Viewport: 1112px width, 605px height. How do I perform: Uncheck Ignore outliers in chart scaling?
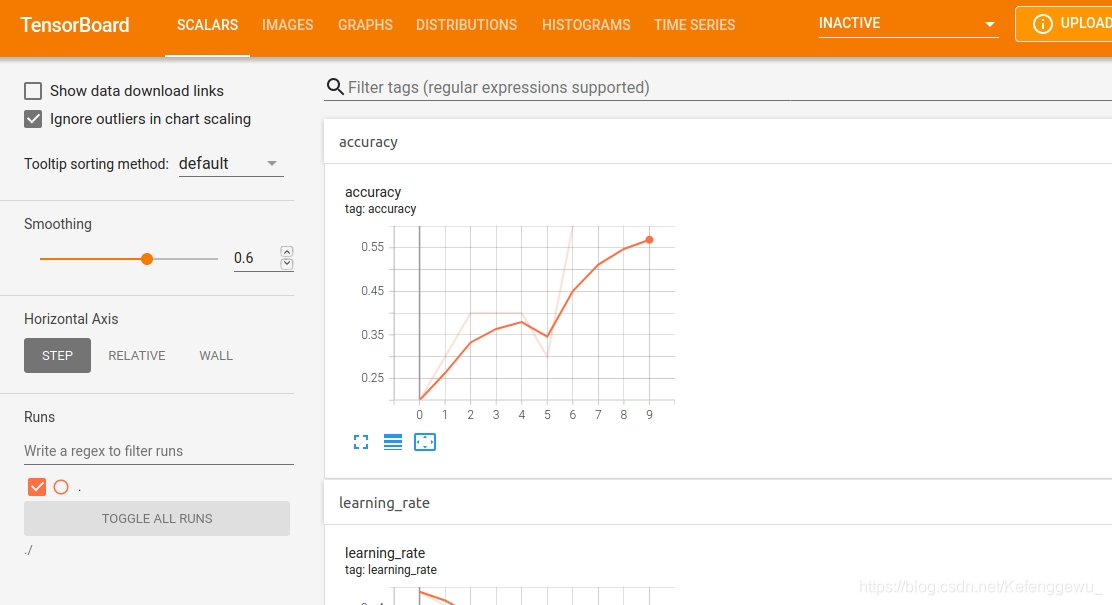pyautogui.click(x=33, y=119)
